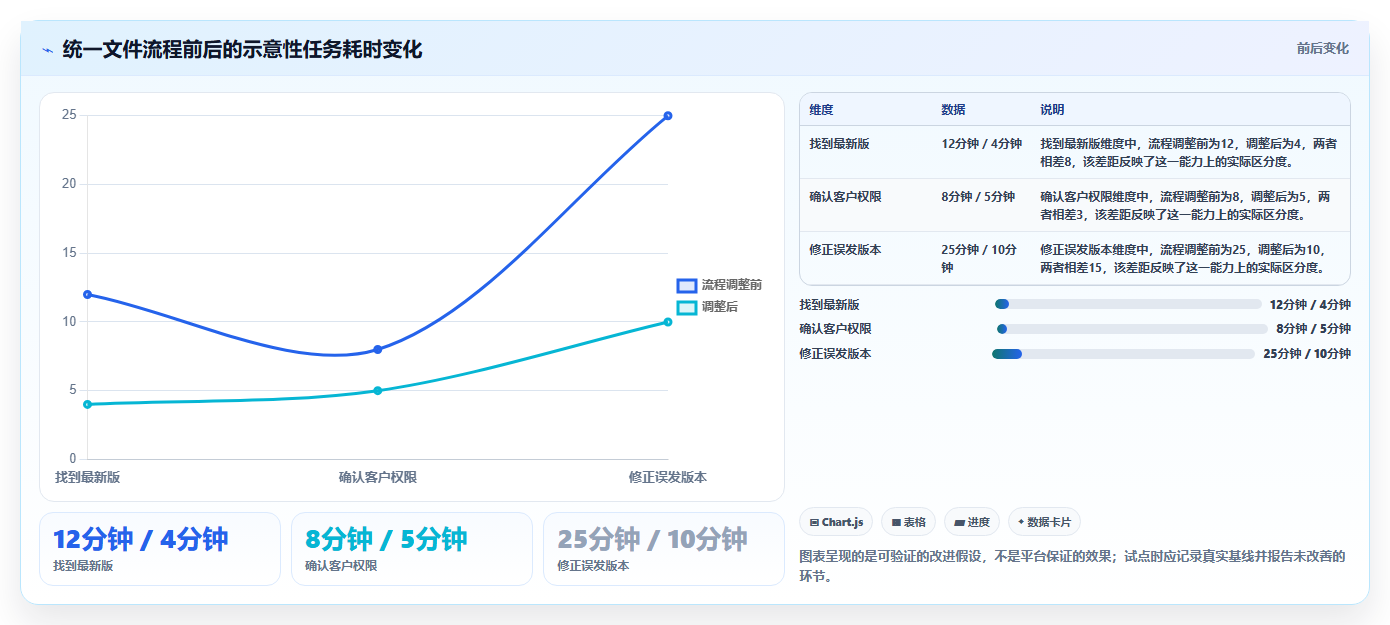This screenshot has width=1390, height=625.
Task: Click progress value 25分钟 / 10分钟 at right
Action: point(1307,354)
